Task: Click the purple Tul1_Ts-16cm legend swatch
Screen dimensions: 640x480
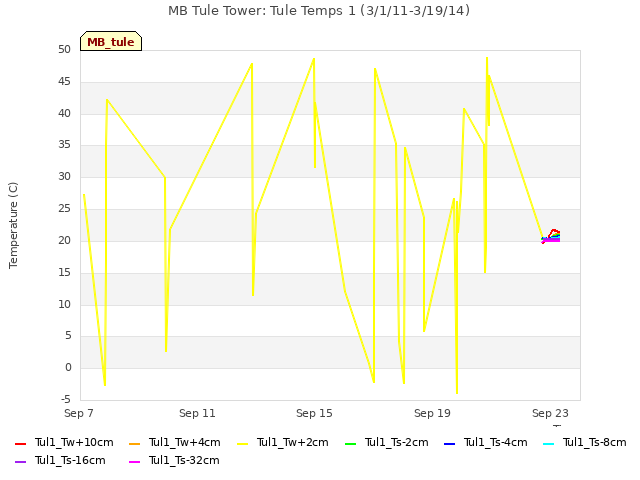Action: click(x=20, y=462)
